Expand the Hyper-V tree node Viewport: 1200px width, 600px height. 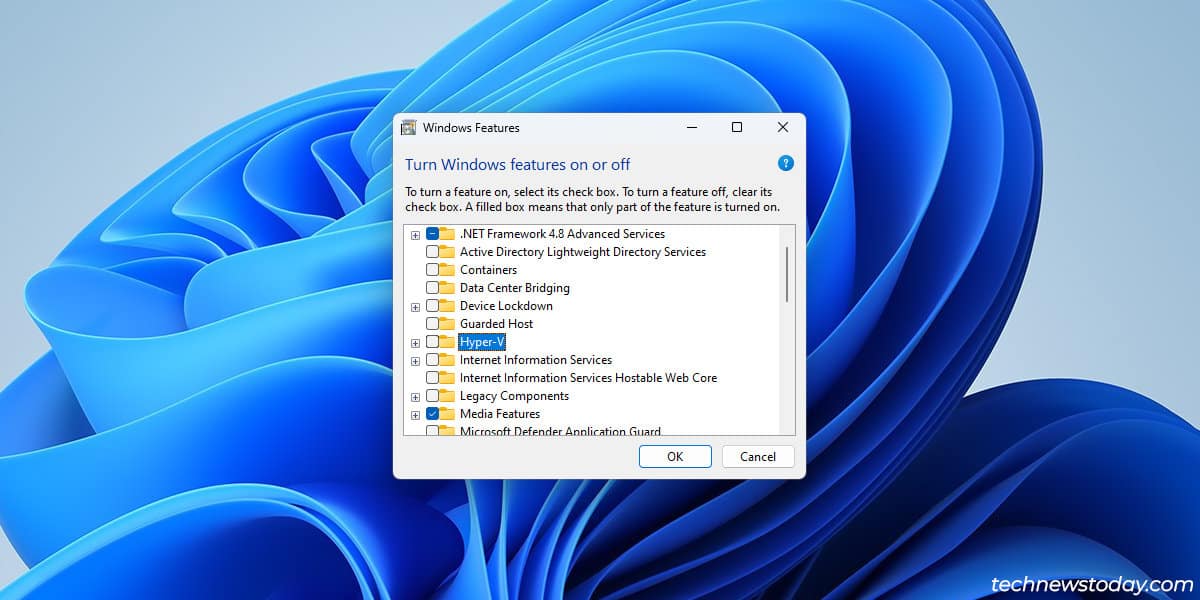[x=415, y=343]
